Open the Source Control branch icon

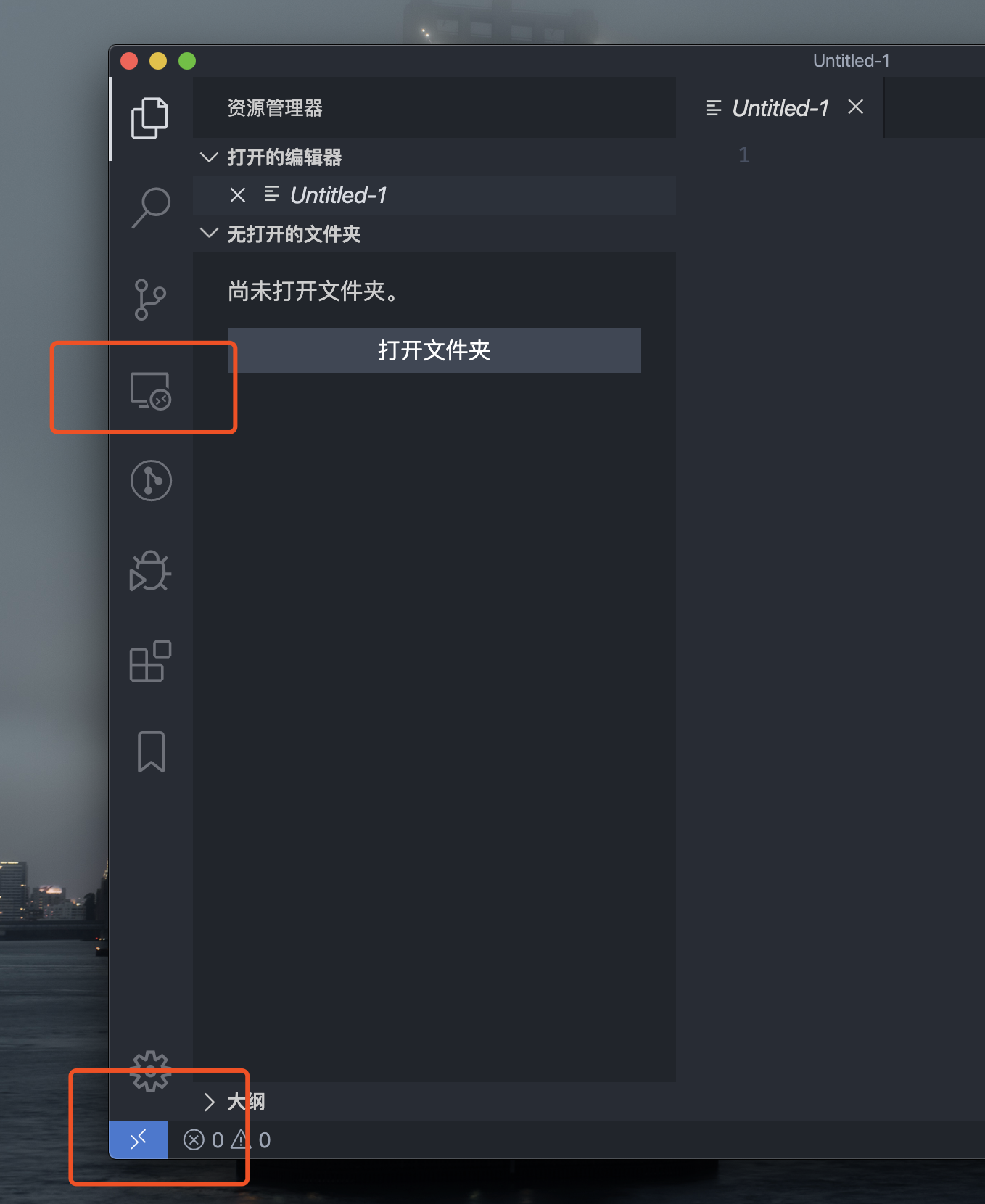(150, 300)
